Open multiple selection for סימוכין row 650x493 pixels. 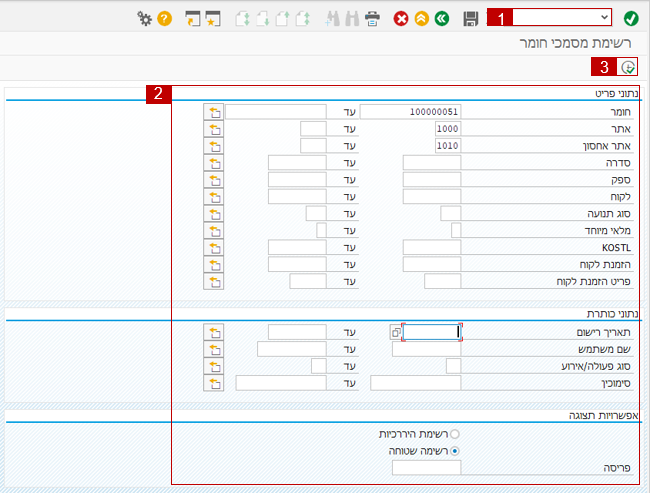tap(213, 384)
